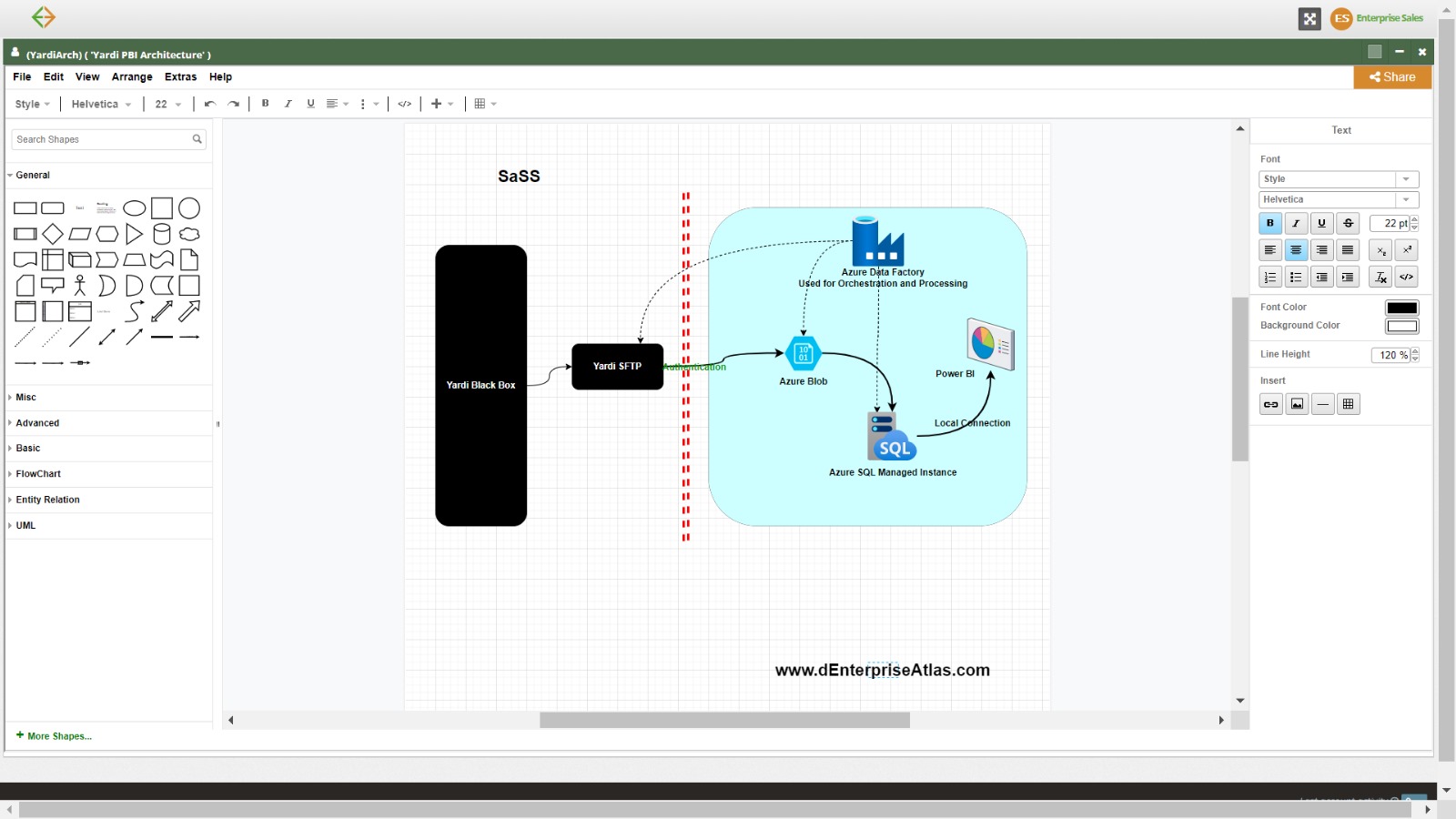Select the 3D cube shape
Image resolution: width=1456 pixels, height=819 pixels.
pos(80,260)
